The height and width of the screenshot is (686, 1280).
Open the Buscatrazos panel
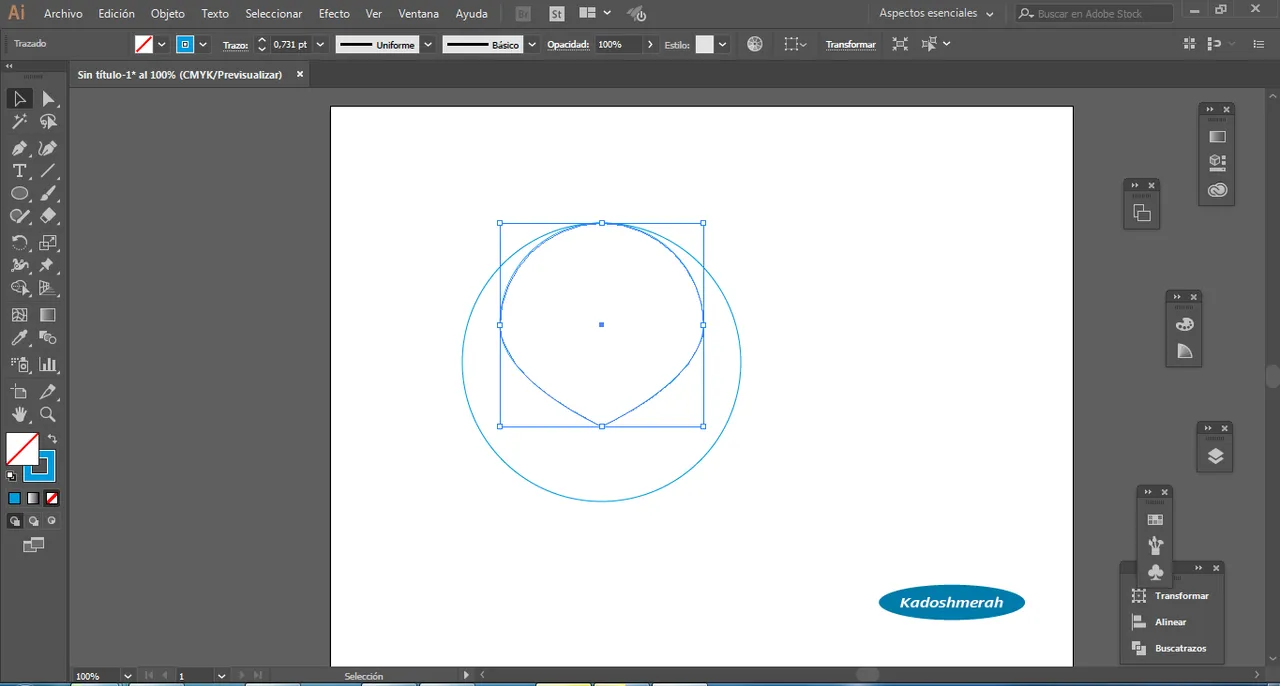pyautogui.click(x=1180, y=648)
